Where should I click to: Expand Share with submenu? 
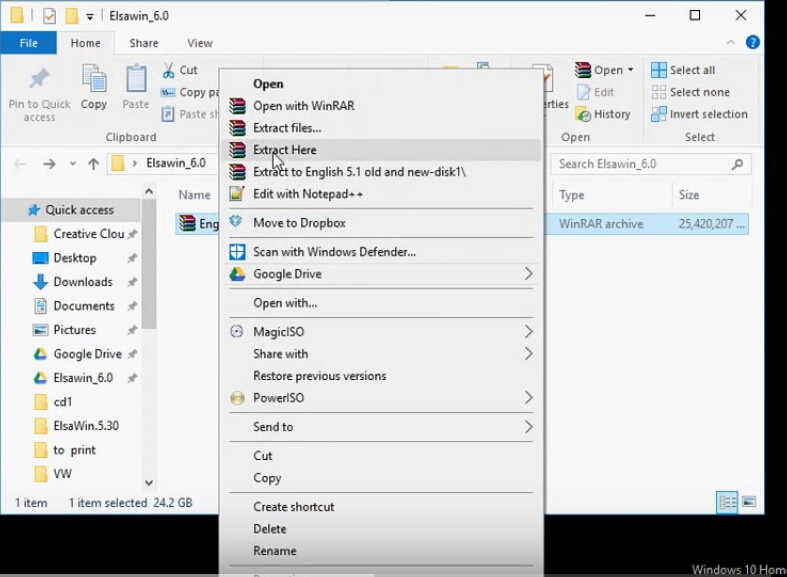pos(528,354)
